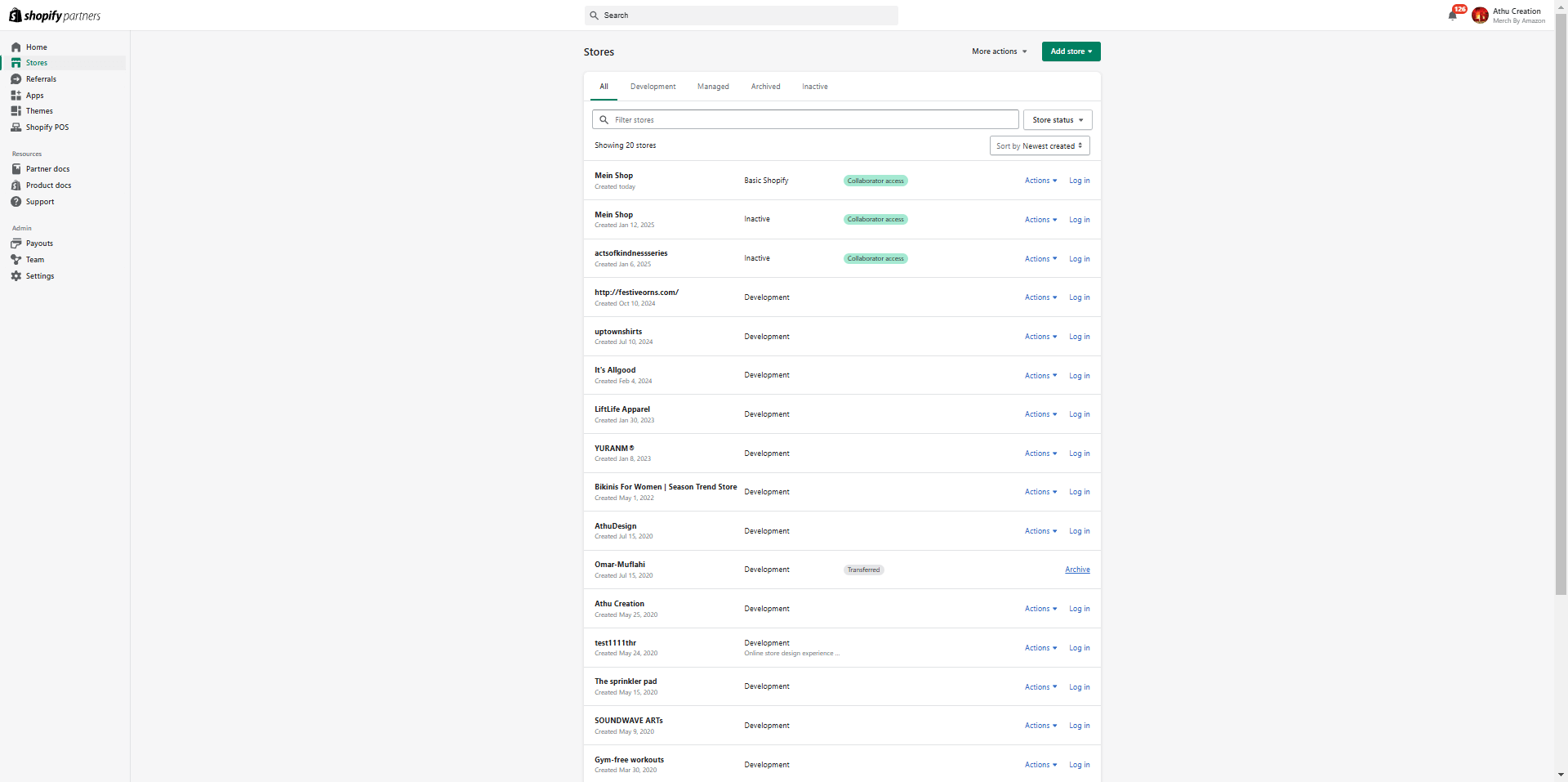Click the Settings gear icon
The width and height of the screenshot is (1568, 782).
click(x=16, y=276)
